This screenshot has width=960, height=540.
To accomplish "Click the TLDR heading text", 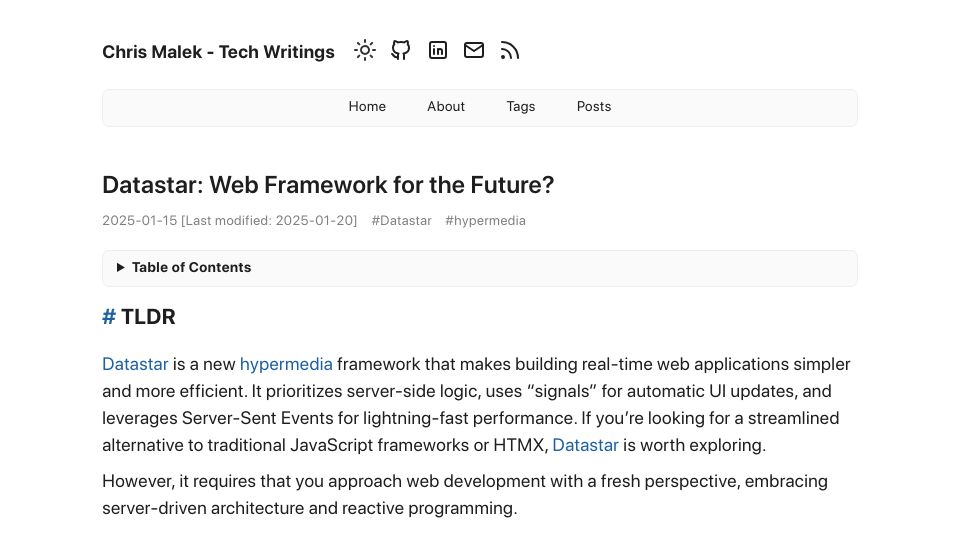I will [x=148, y=317].
